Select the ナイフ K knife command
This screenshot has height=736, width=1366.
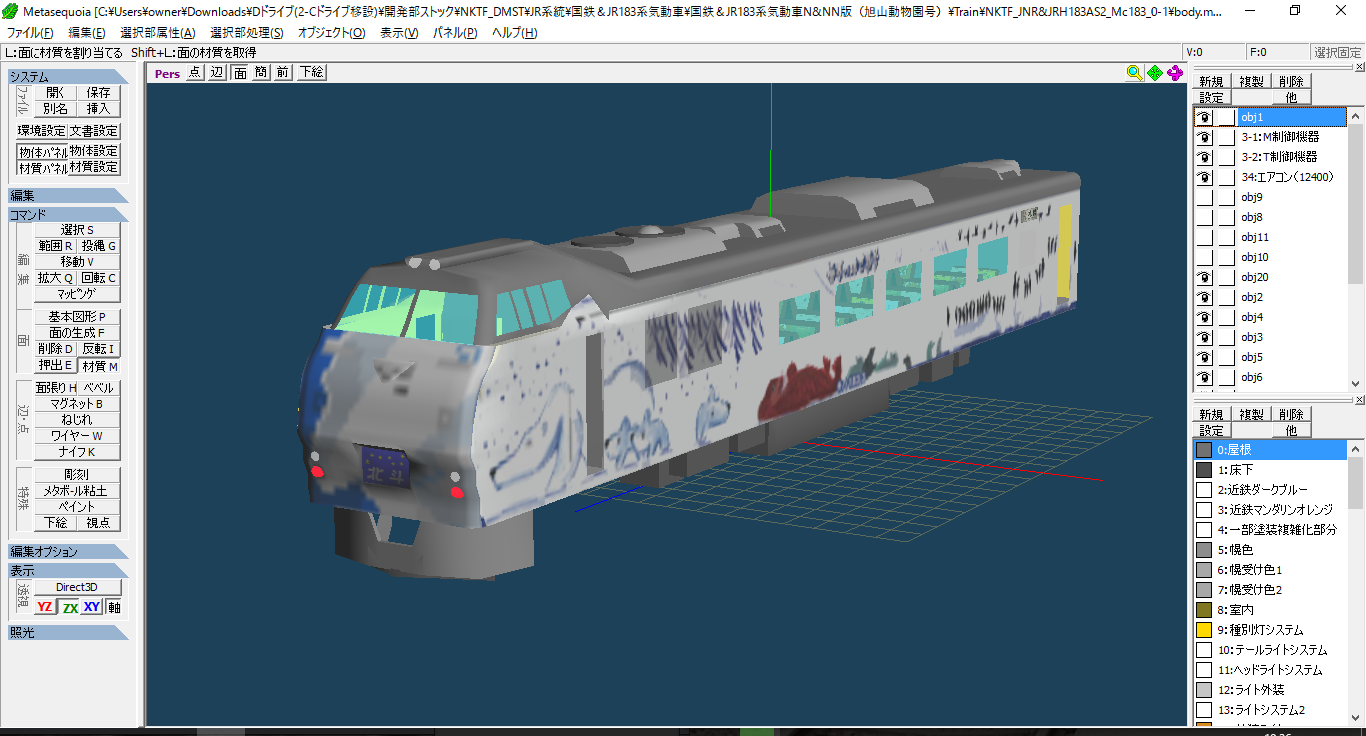click(x=77, y=452)
